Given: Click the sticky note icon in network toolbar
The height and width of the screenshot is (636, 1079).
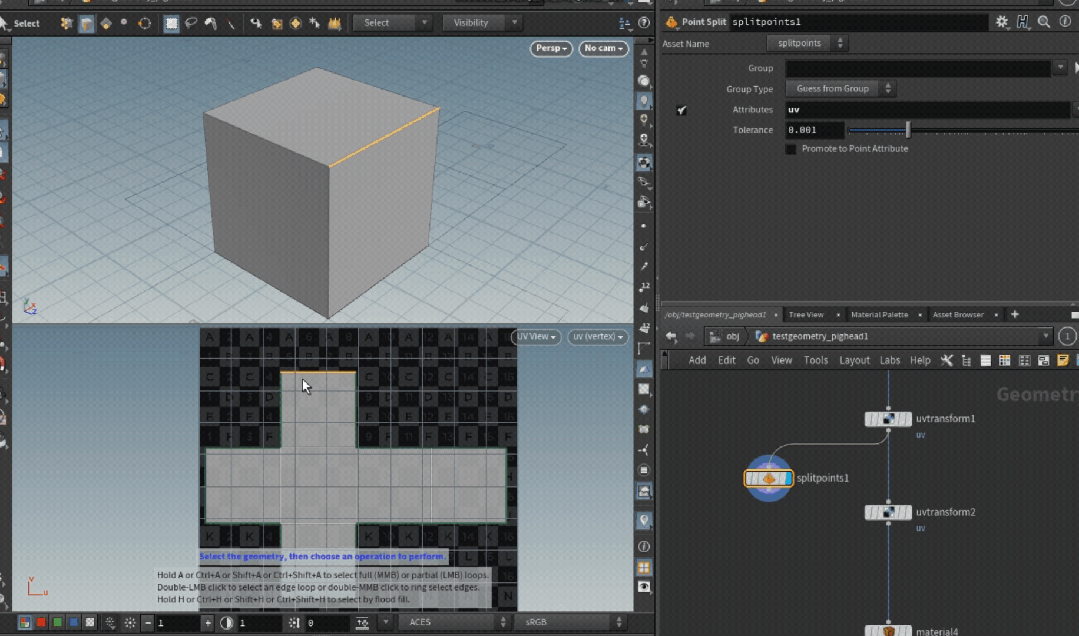Looking at the screenshot, I should click(1063, 360).
